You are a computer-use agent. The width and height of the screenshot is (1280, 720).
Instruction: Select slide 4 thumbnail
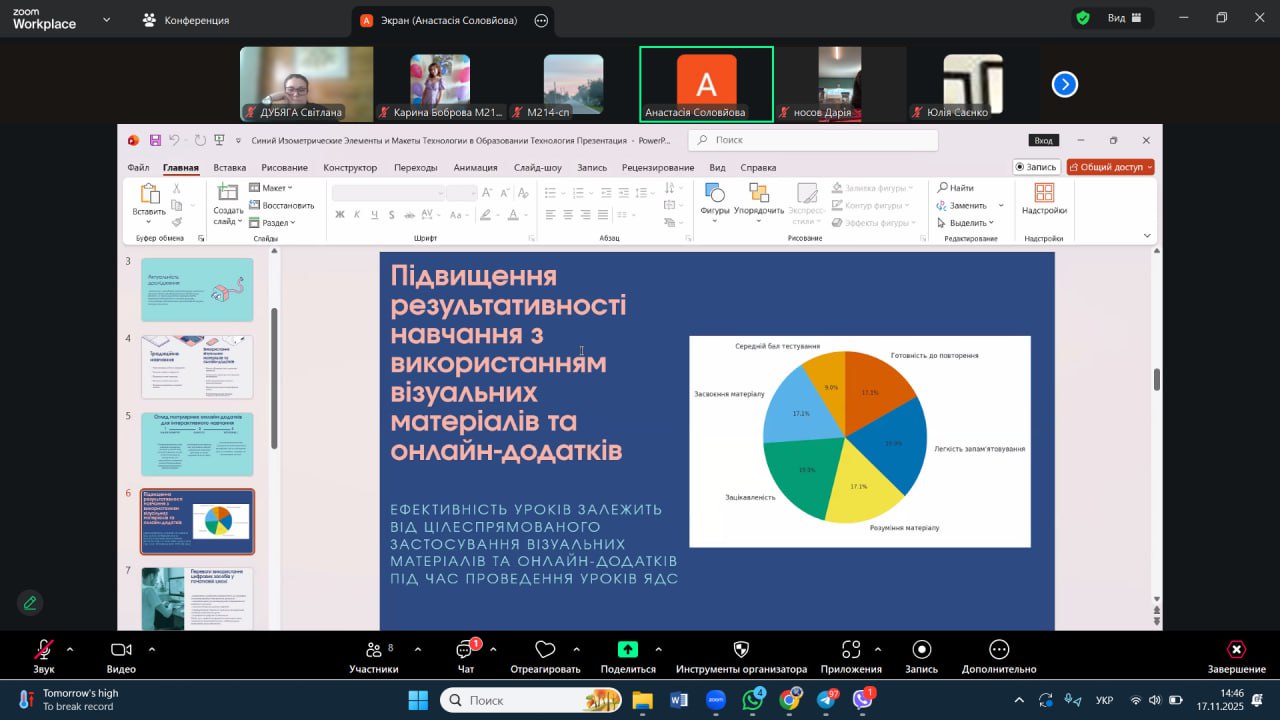197,367
